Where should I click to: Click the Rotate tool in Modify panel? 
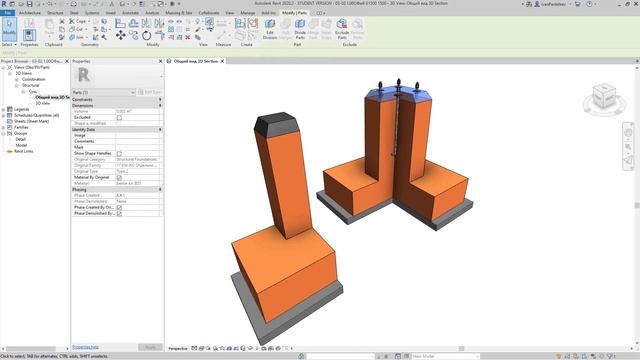click(x=147, y=36)
